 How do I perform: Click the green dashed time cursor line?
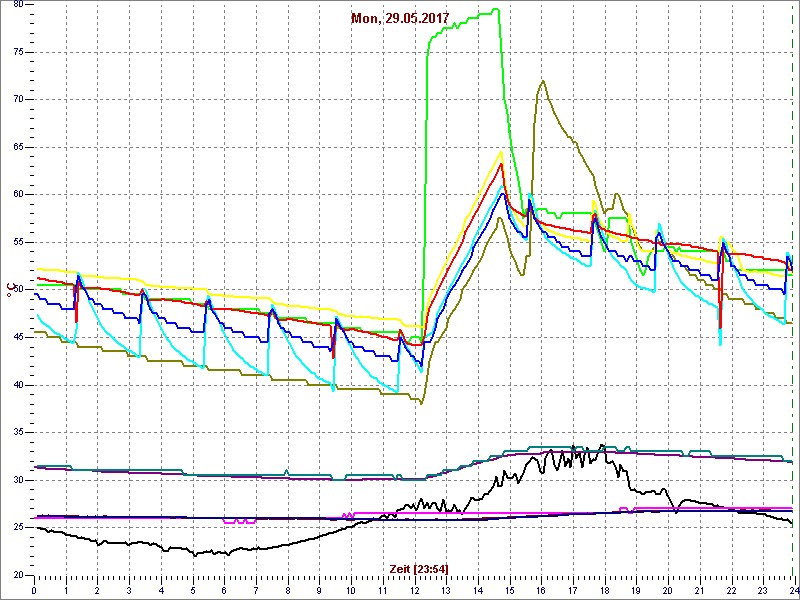[x=792, y=291]
